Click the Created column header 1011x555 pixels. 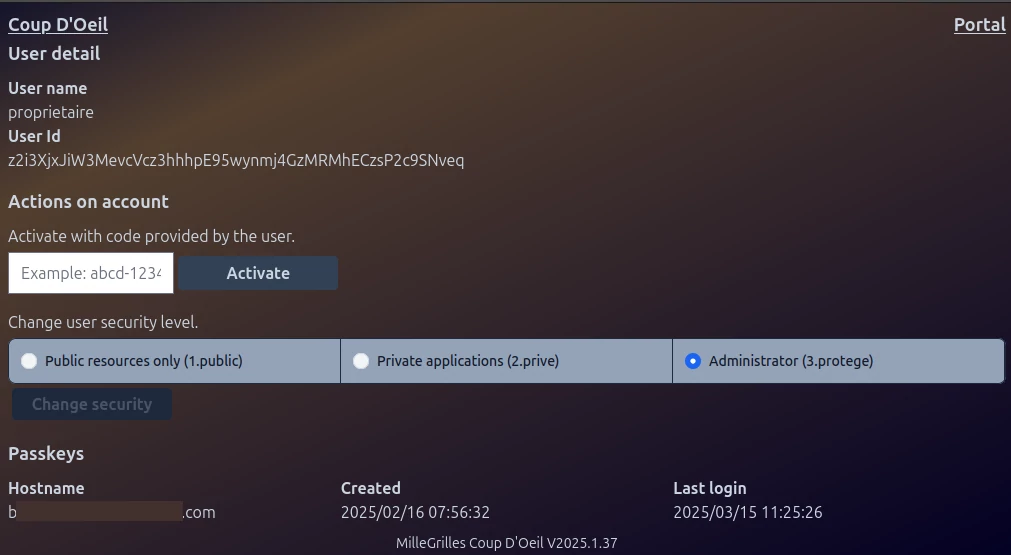370,488
